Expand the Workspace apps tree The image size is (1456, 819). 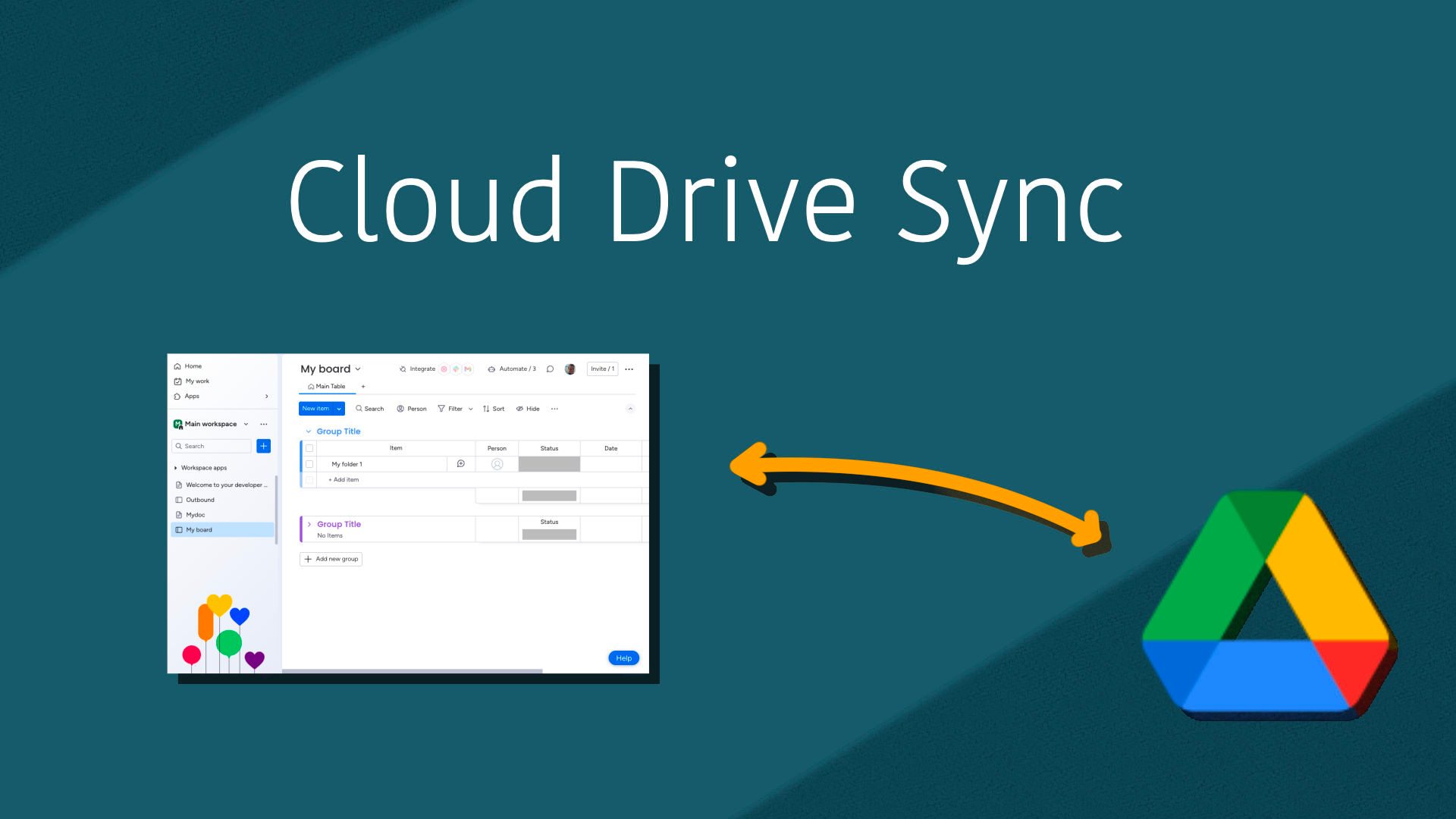176,469
